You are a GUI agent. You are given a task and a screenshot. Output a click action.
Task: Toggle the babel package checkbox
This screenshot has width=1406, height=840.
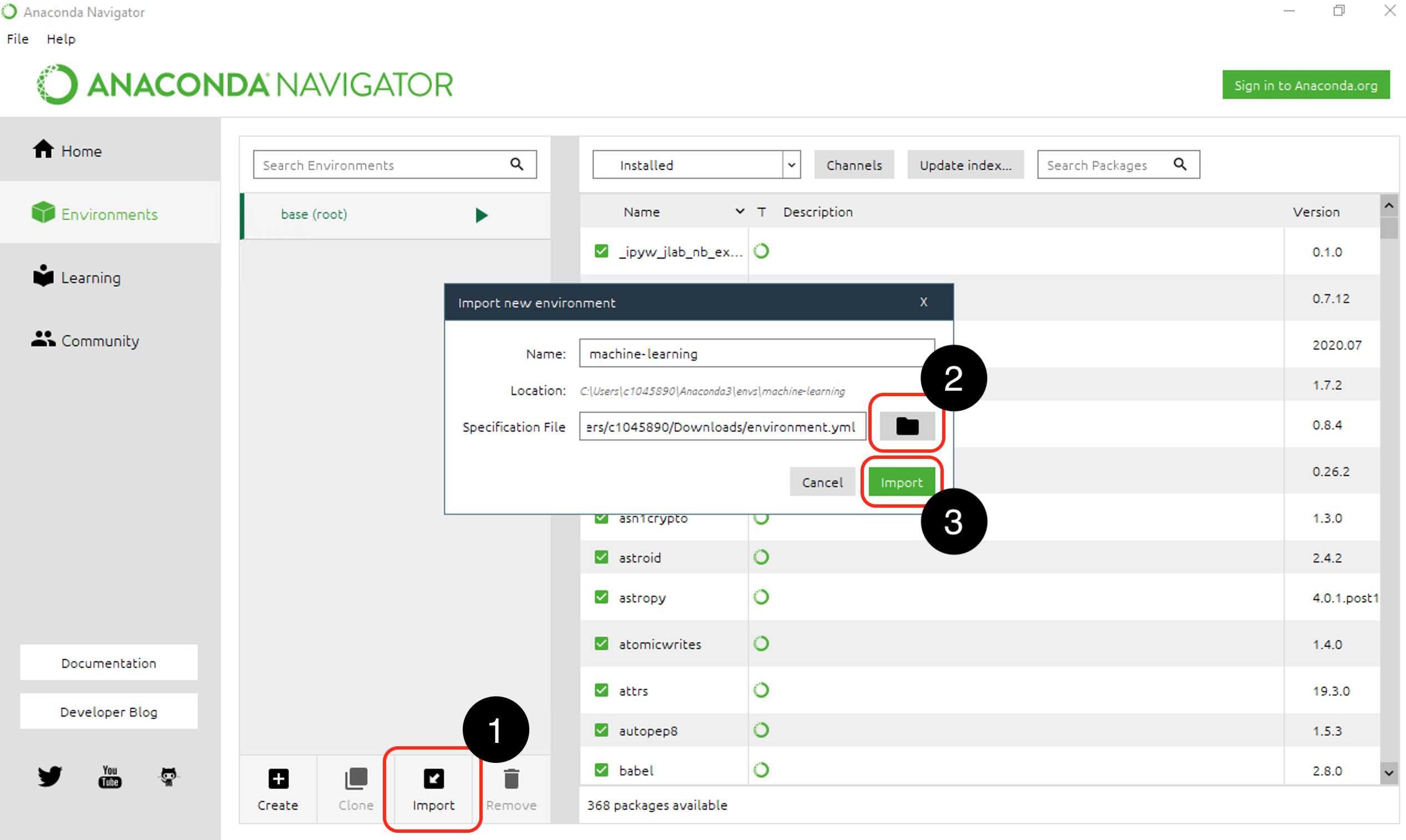(601, 770)
